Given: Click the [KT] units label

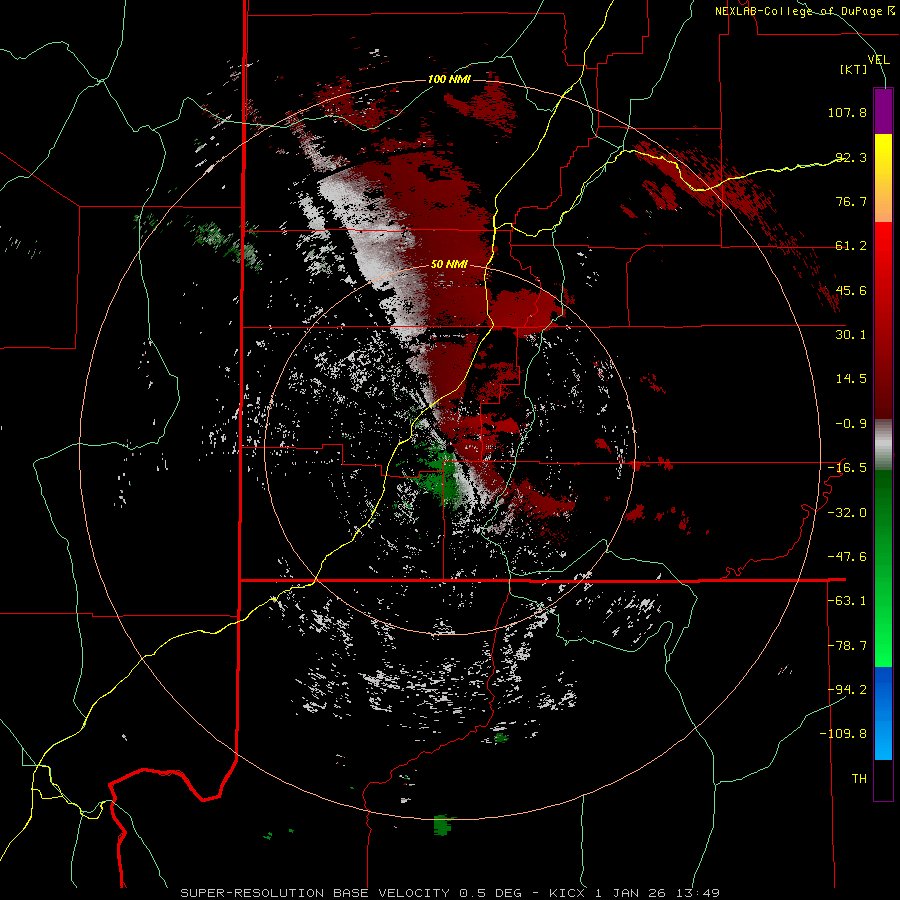Looking at the screenshot, I should click(x=854, y=69).
